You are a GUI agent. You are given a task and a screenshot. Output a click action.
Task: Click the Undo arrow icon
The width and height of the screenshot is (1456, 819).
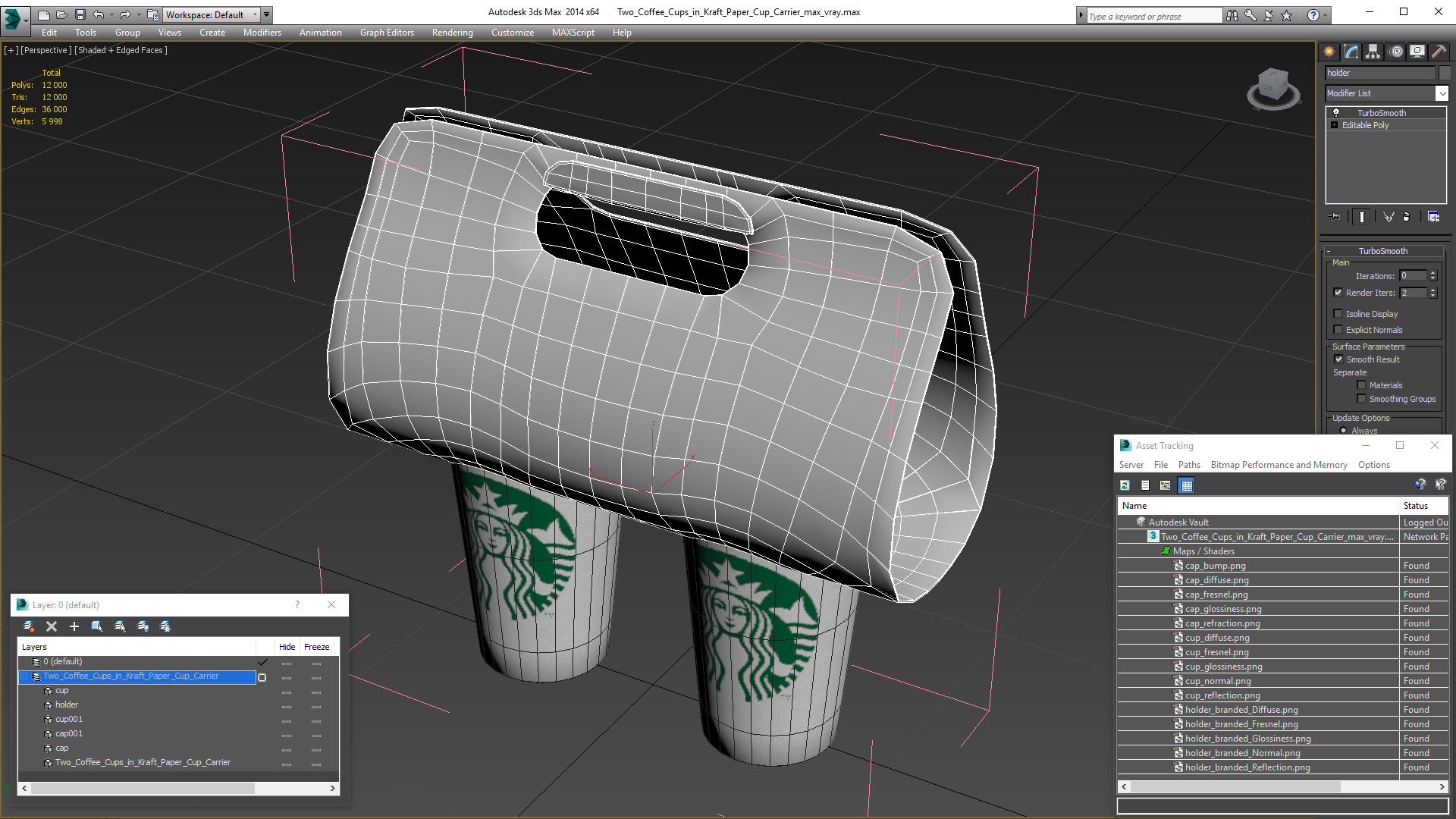(98, 14)
